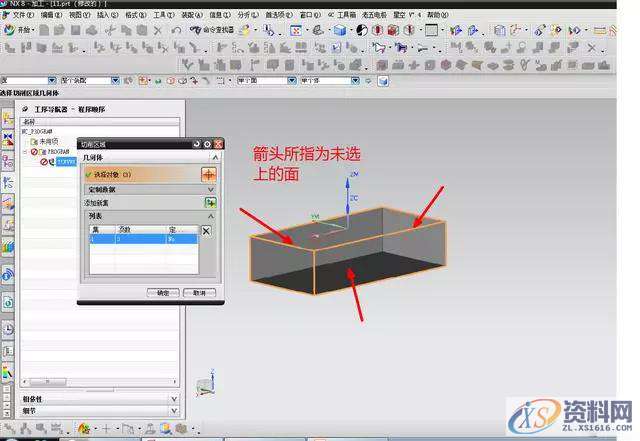Collapse the PROGRAM tree node
The image size is (640, 441).
click(x=27, y=152)
